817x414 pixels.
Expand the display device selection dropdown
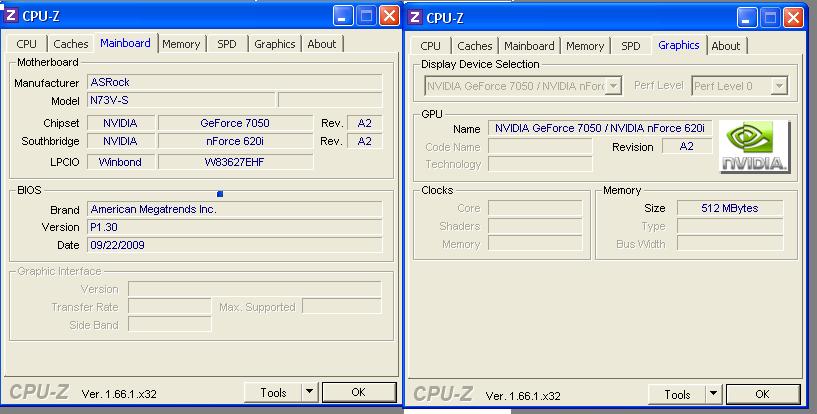click(x=614, y=85)
